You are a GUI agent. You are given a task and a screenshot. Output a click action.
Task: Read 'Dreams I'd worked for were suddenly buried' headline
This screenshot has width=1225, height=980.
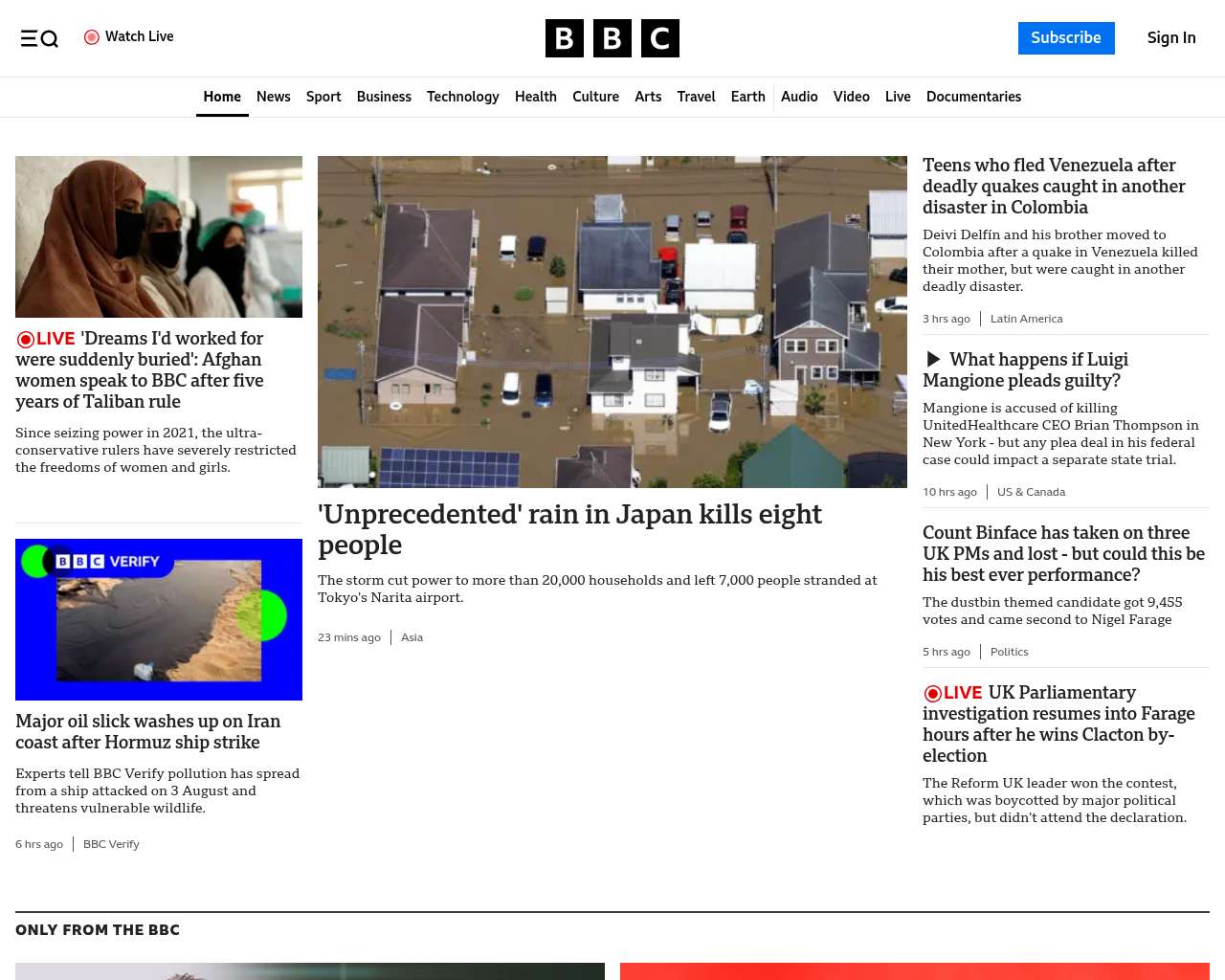(x=140, y=370)
